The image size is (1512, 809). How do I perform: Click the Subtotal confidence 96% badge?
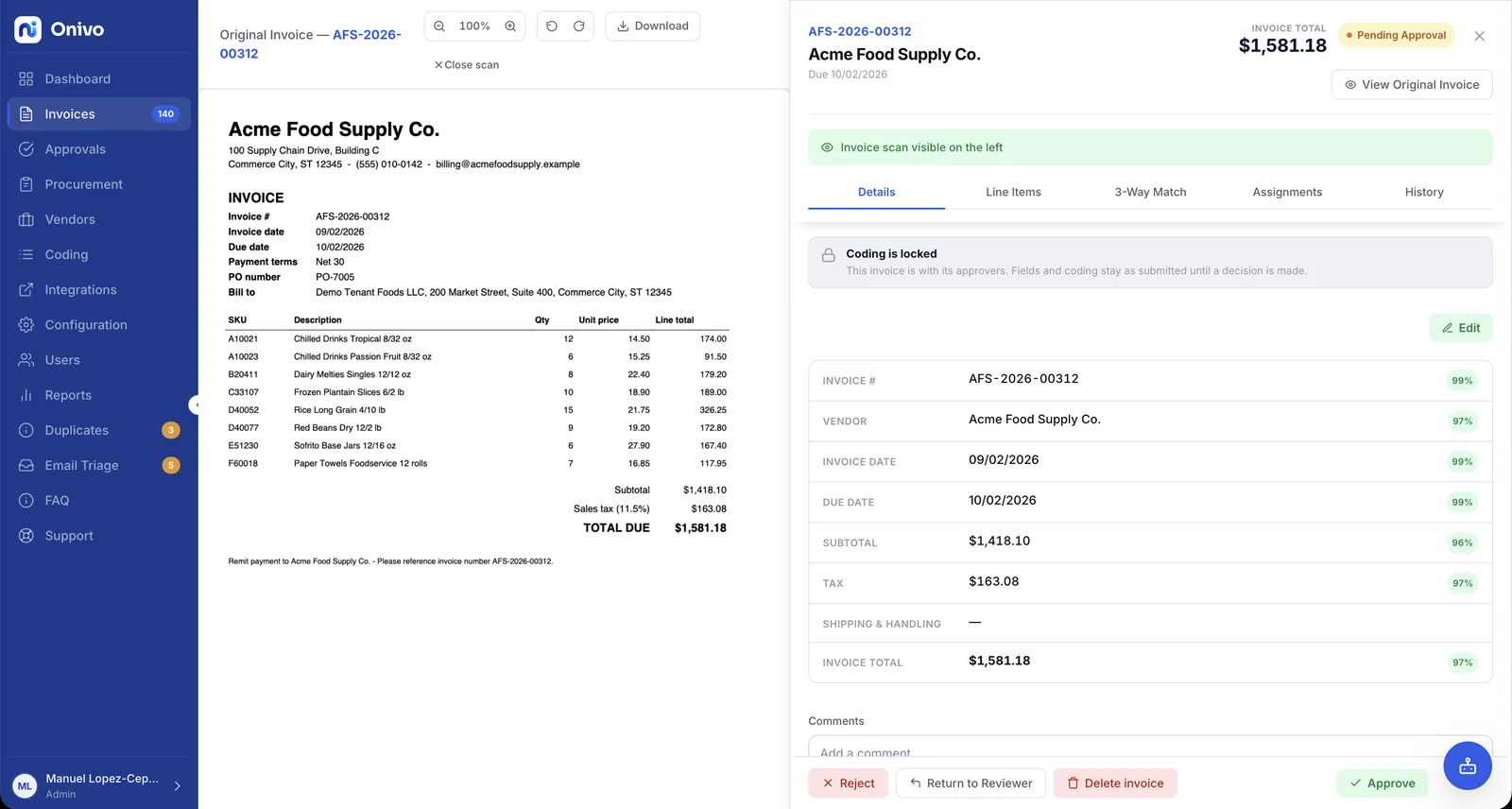tap(1462, 543)
